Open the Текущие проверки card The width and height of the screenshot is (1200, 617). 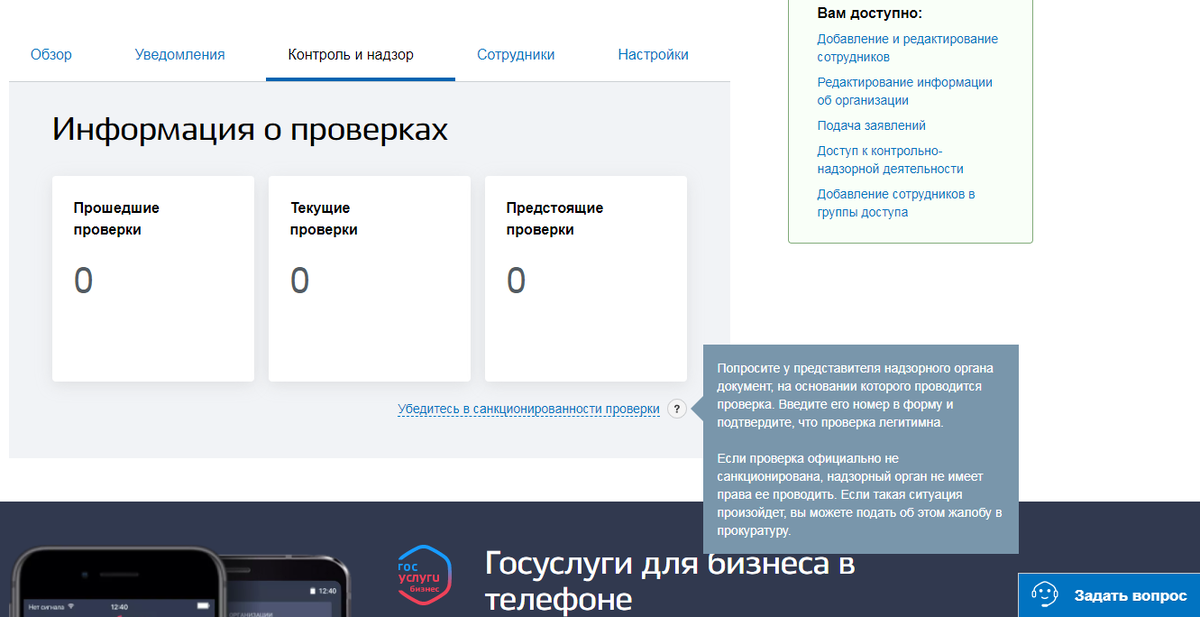tap(369, 279)
